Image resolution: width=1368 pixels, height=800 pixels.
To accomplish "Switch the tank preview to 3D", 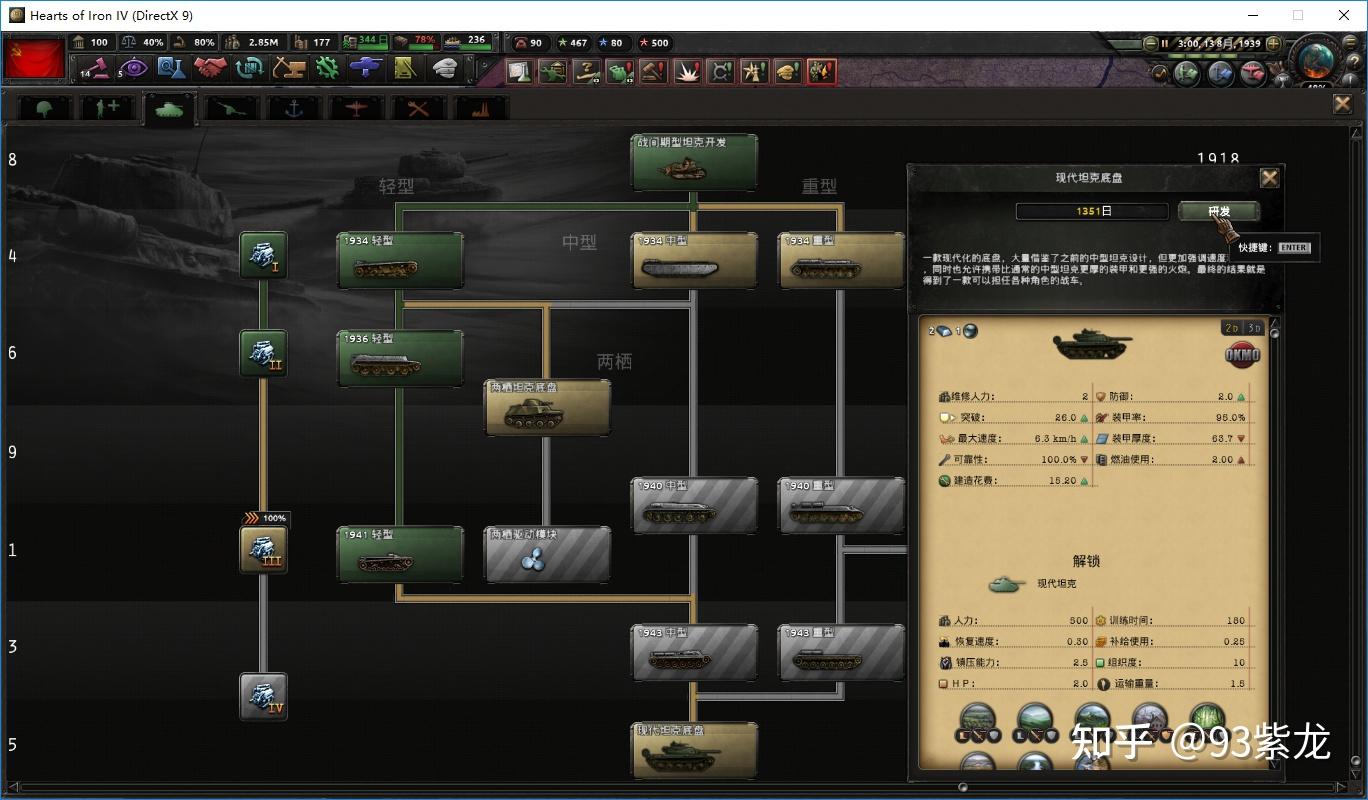I will click(1254, 328).
